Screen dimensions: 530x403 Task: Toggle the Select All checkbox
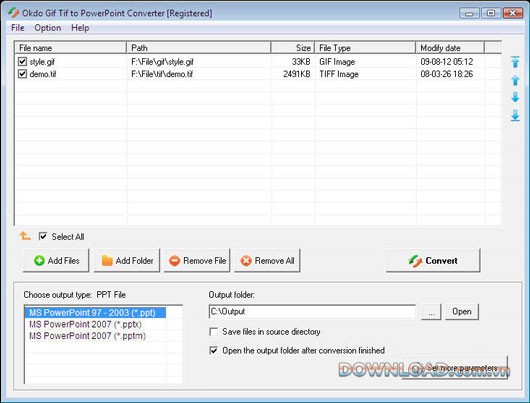pyautogui.click(x=43, y=236)
